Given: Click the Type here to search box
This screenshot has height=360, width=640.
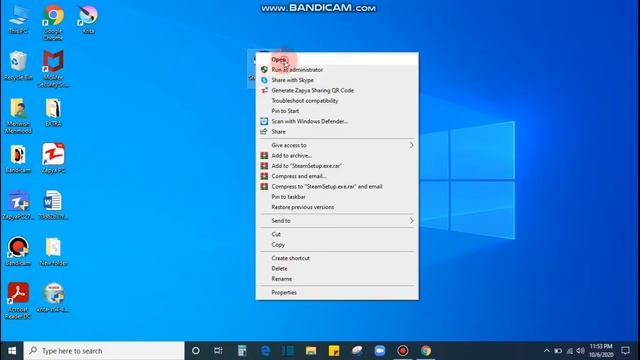Looking at the screenshot, I should (x=104, y=351).
